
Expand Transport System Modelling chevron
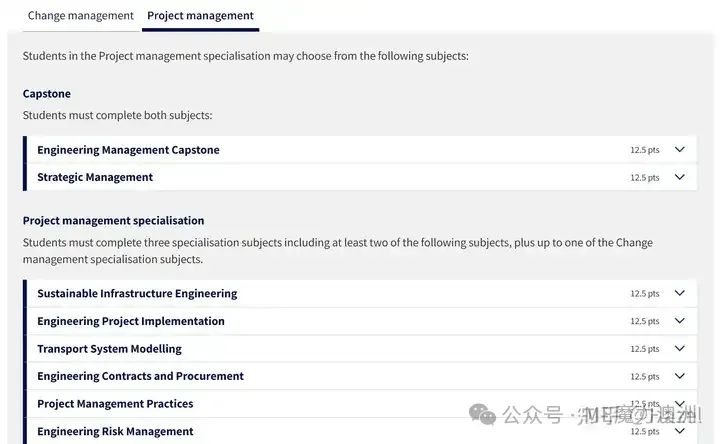680,348
